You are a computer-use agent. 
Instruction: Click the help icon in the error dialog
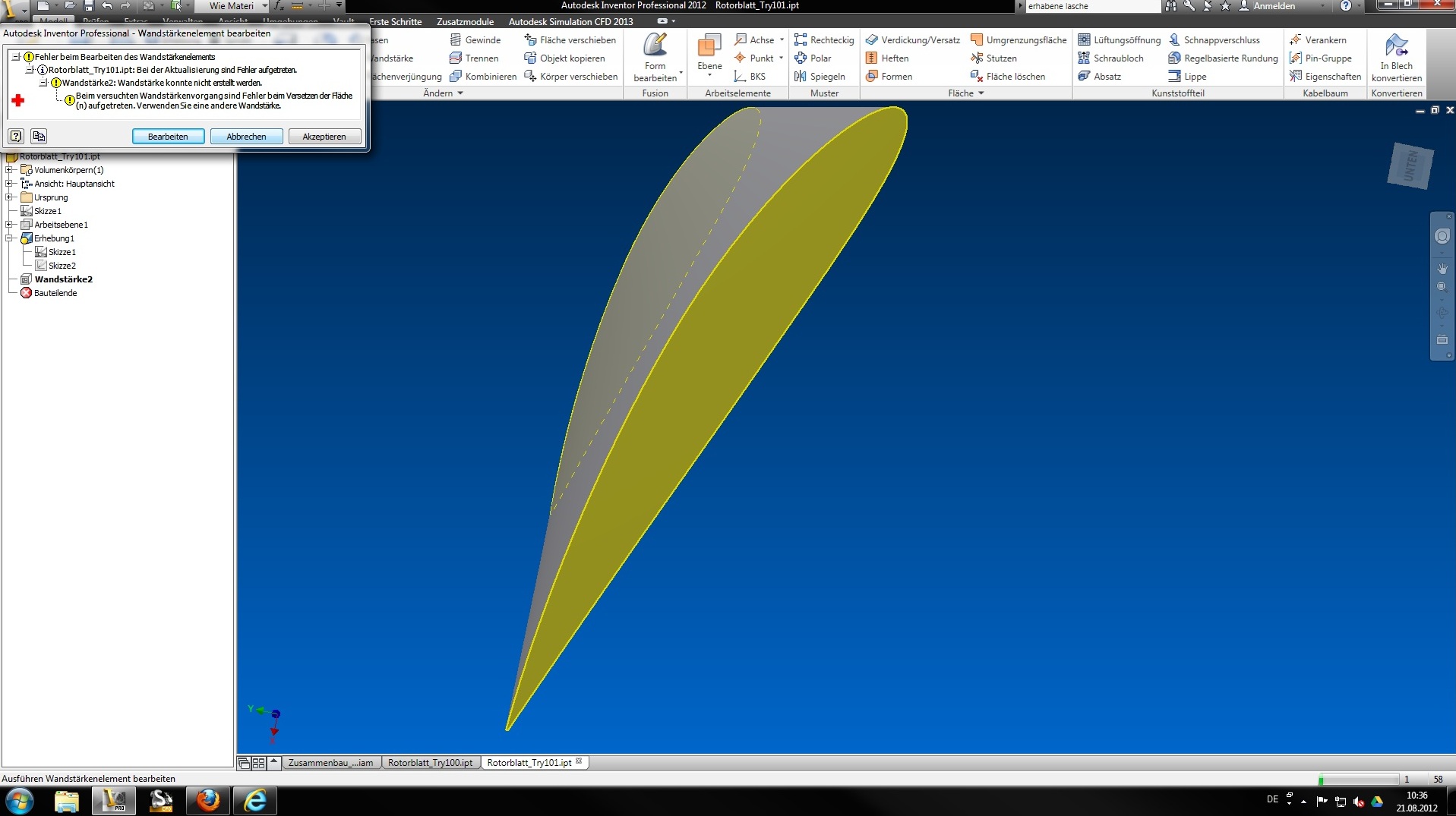pyautogui.click(x=16, y=136)
